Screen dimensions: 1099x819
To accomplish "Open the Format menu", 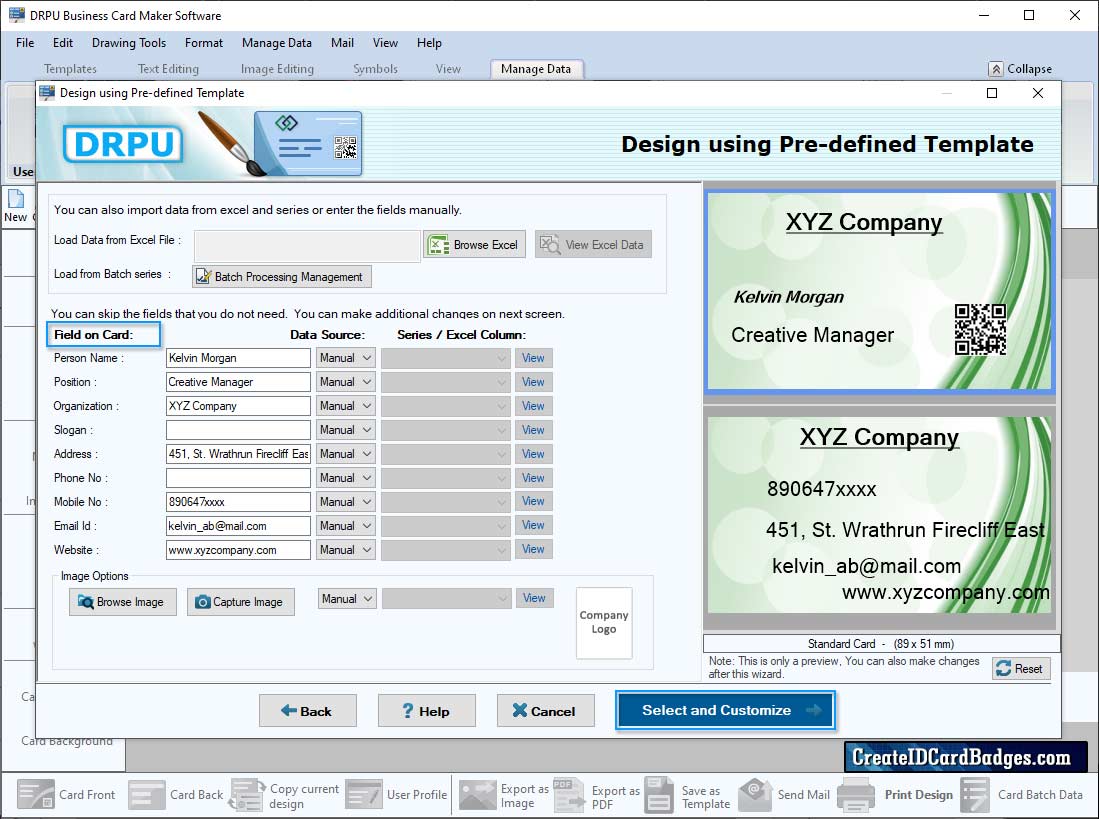I will pyautogui.click(x=204, y=43).
